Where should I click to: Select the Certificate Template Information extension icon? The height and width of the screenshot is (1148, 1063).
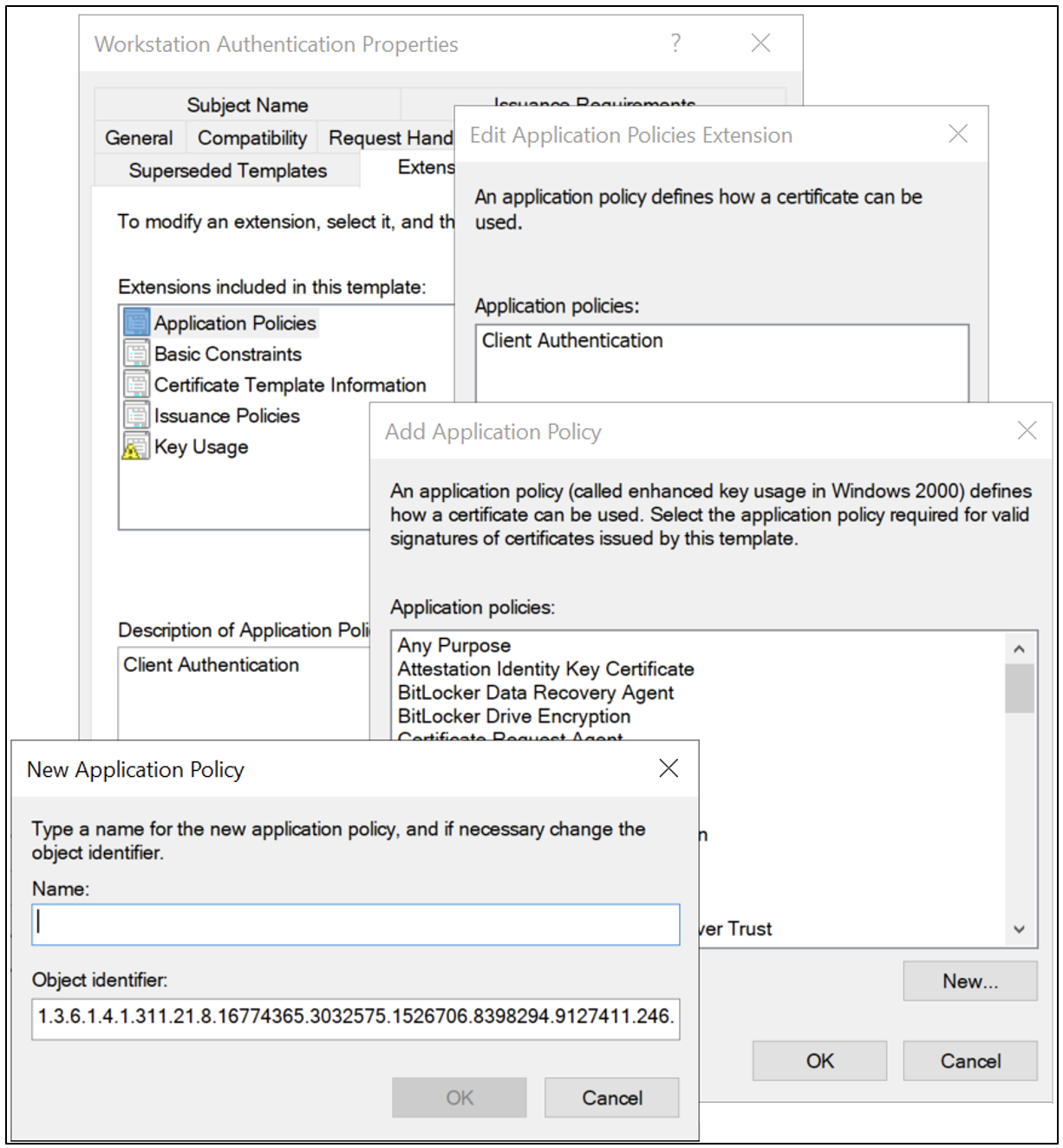click(137, 383)
